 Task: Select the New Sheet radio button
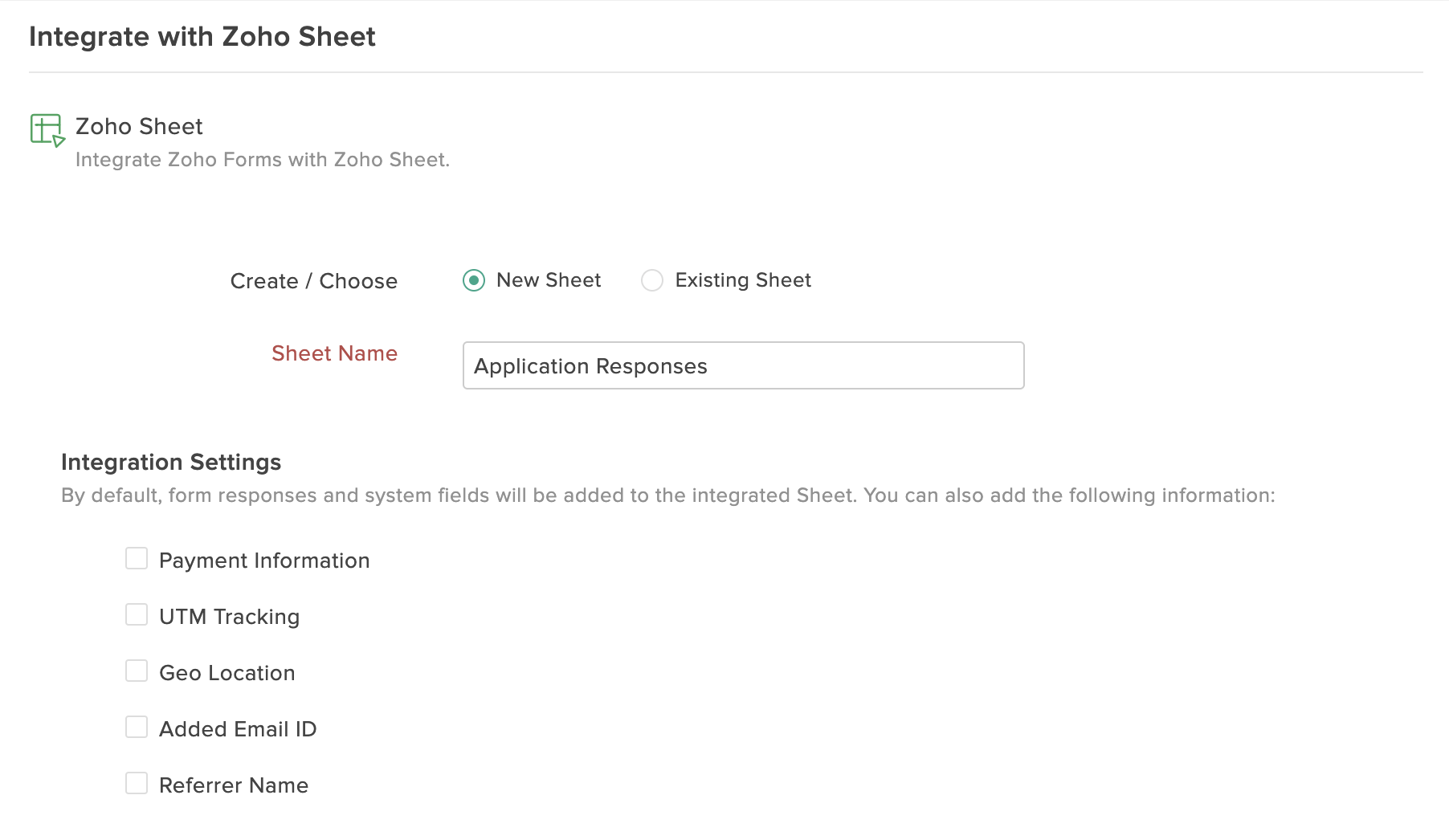[x=474, y=280]
